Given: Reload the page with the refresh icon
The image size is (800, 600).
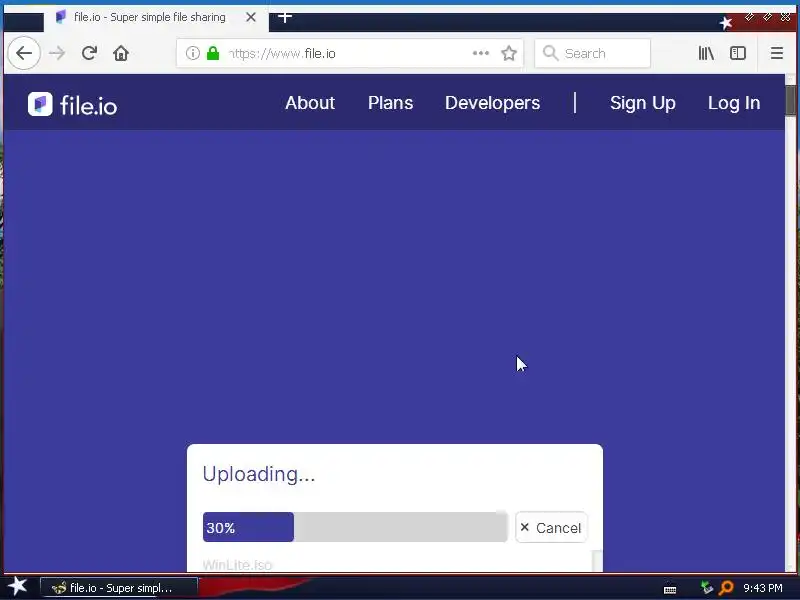Looking at the screenshot, I should pyautogui.click(x=89, y=53).
